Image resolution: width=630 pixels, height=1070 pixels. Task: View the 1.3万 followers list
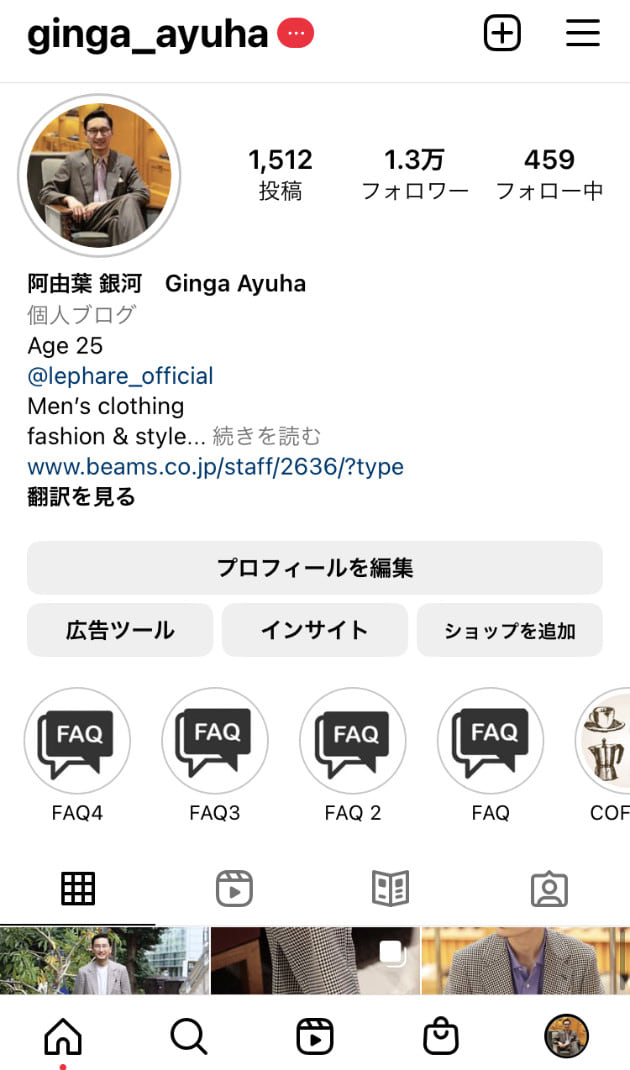point(415,173)
